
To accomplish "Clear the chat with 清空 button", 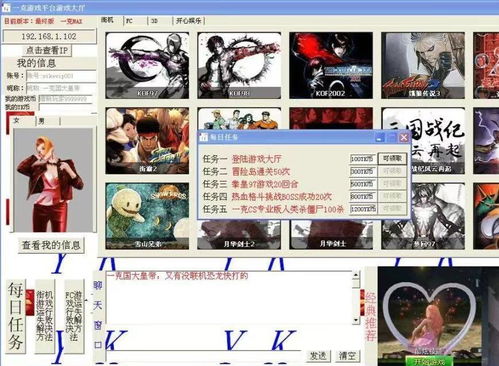I will [x=347, y=356].
